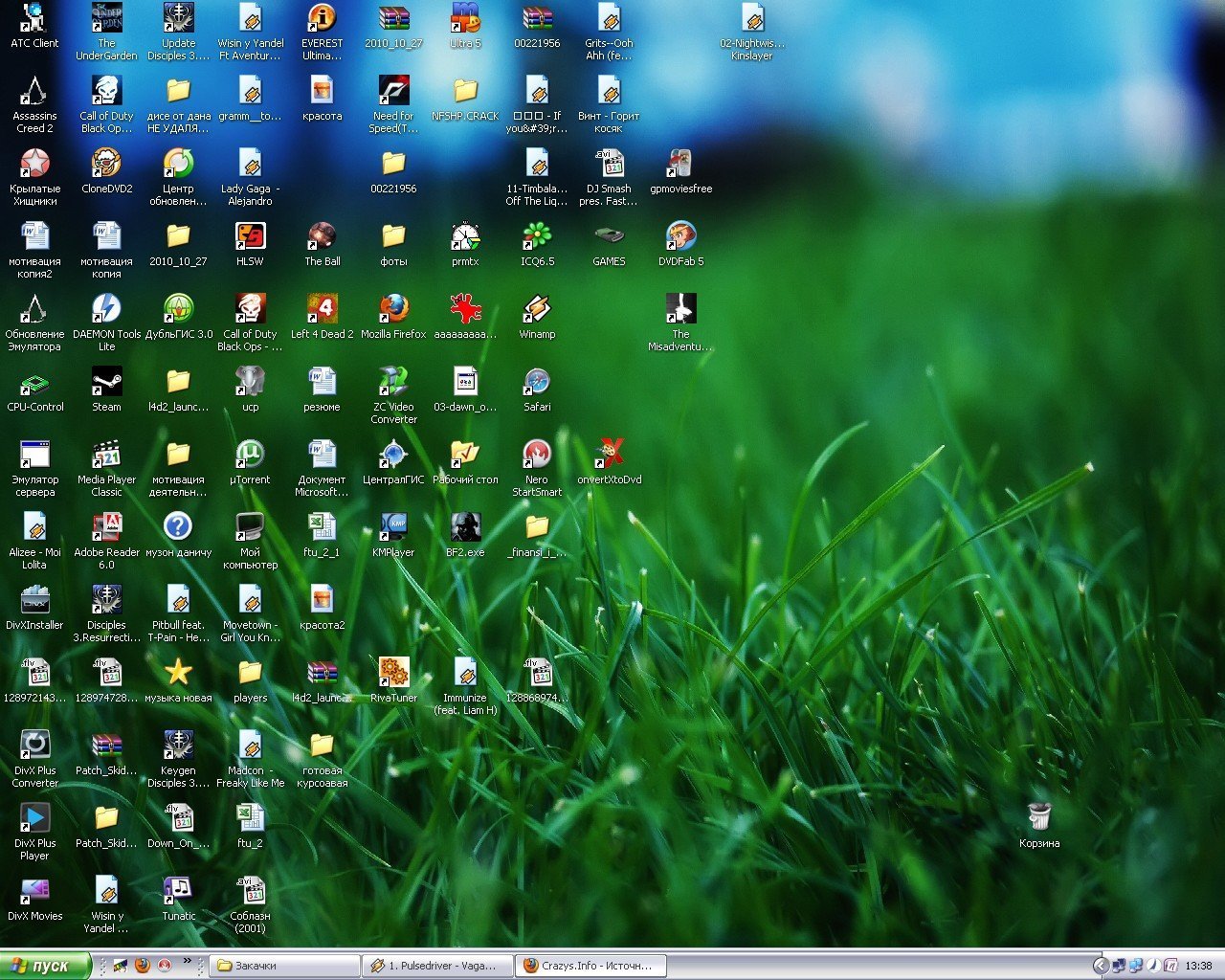Select the ICQ6.5 flower icon
This screenshot has width=1225, height=980.
537,236
